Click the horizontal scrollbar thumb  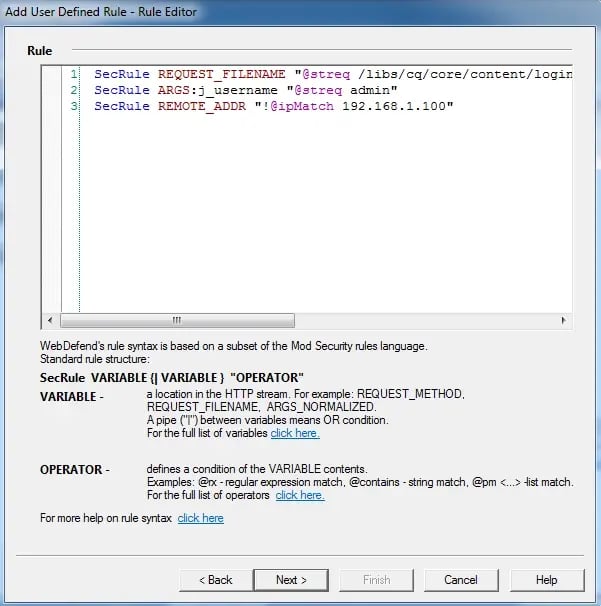pyautogui.click(x=177, y=320)
